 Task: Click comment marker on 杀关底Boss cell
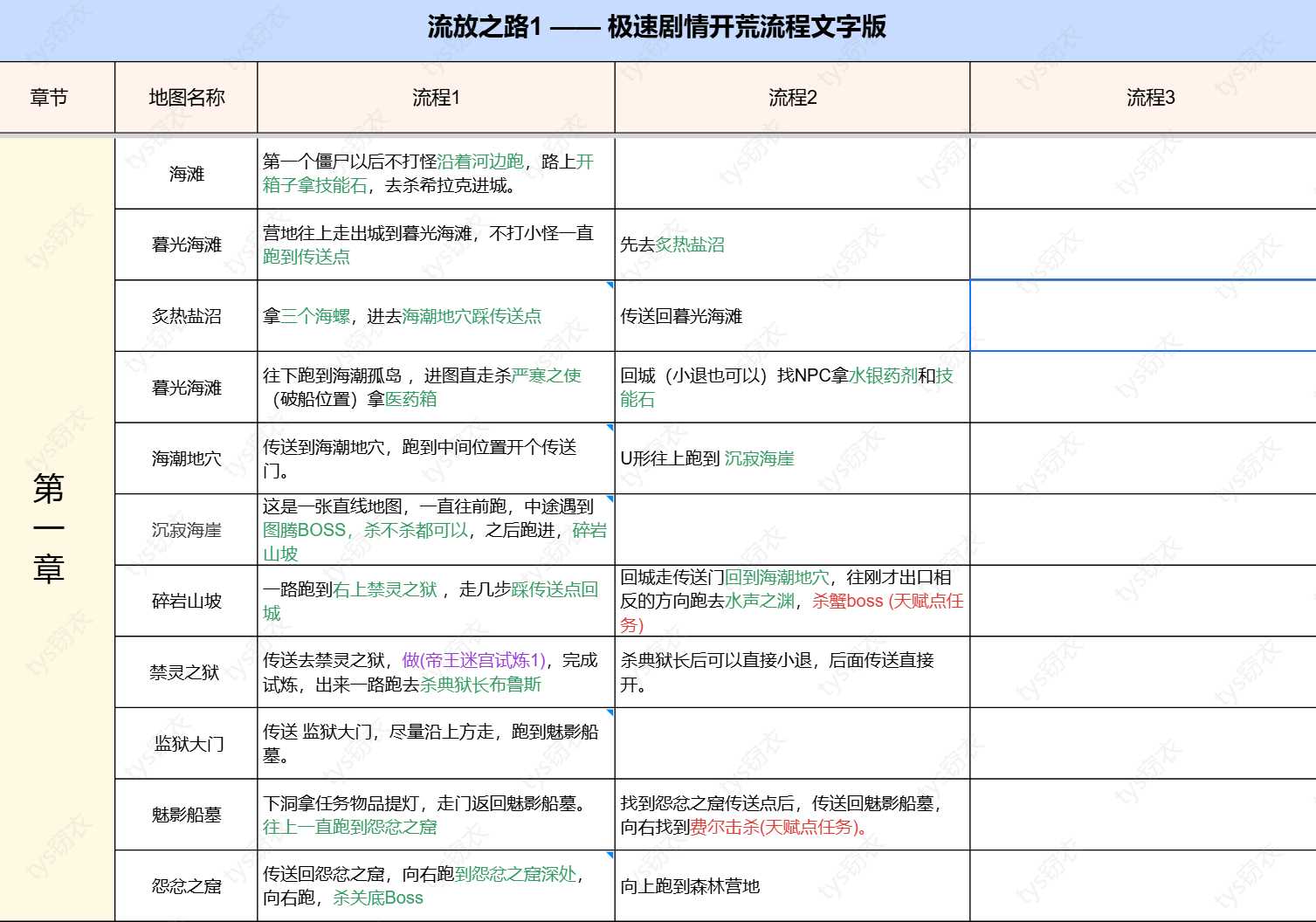(x=610, y=855)
